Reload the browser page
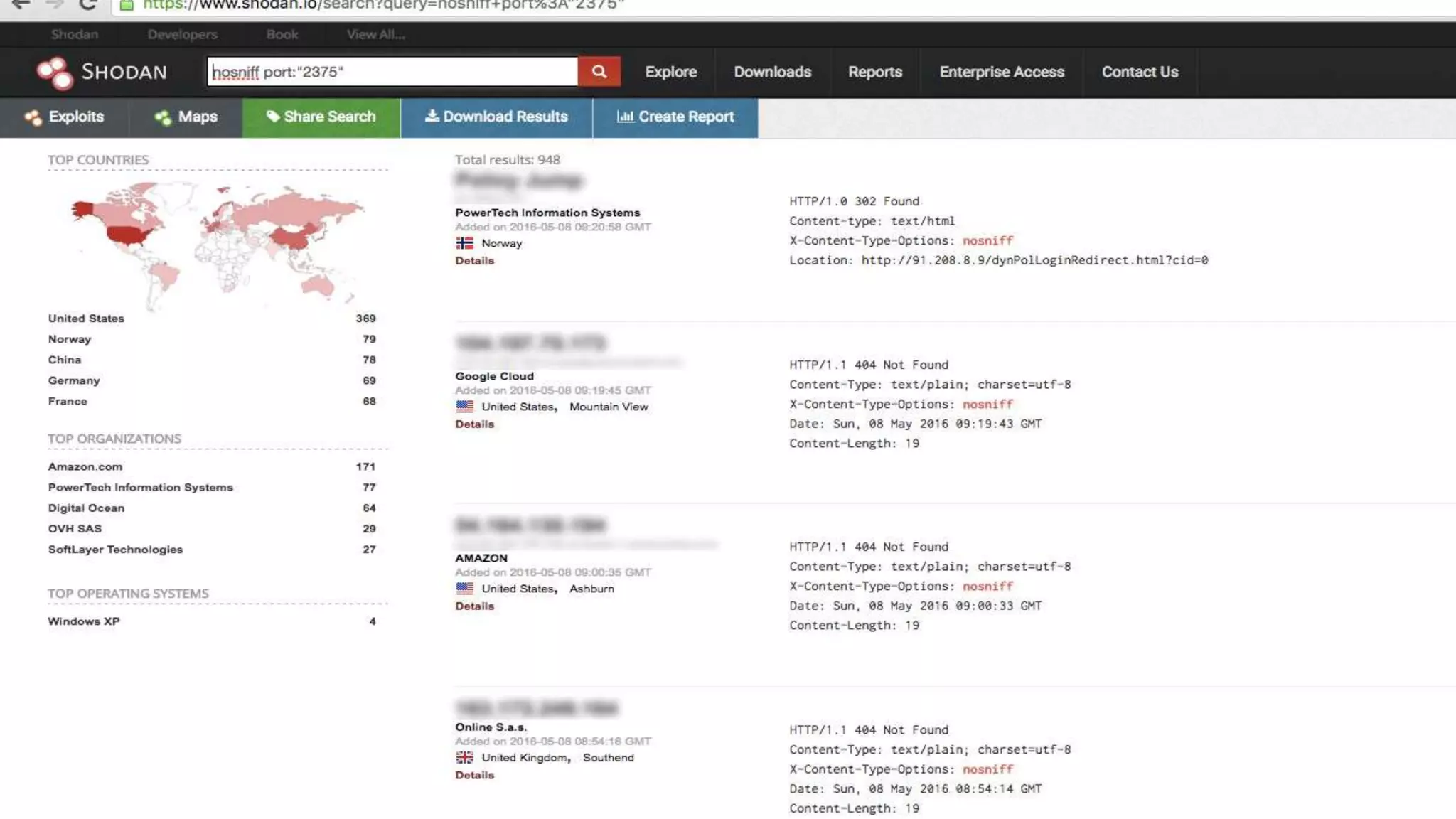This screenshot has height=819, width=1456. pos(88,5)
